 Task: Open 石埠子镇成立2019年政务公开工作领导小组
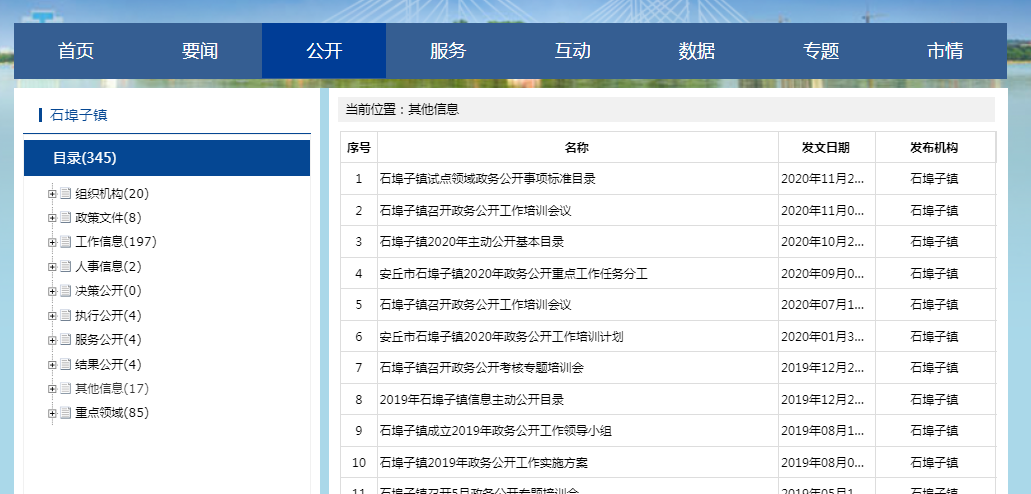tap(496, 431)
